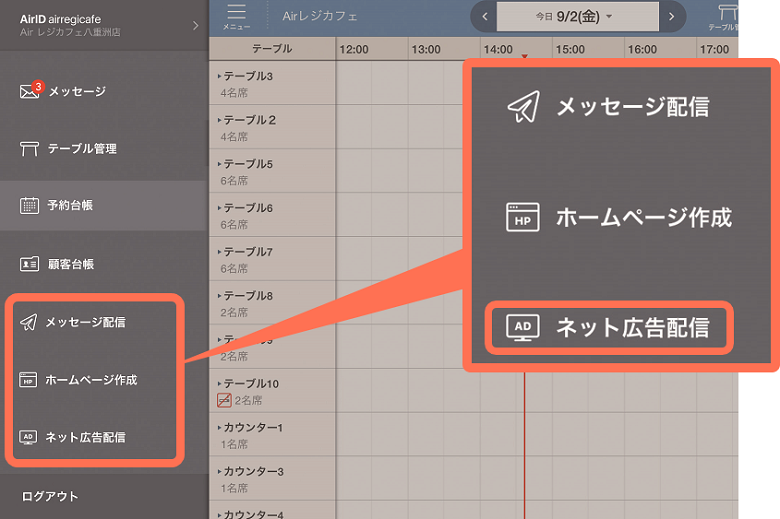Click the テーブル column header
Image resolution: width=780 pixels, height=519 pixels.
tap(272, 49)
